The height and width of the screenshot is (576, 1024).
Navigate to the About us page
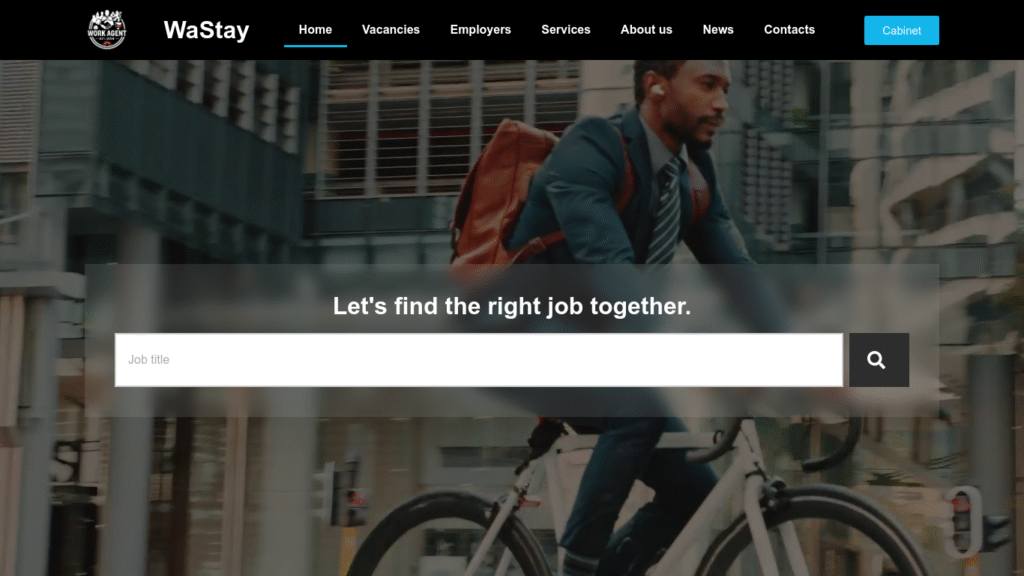point(646,29)
